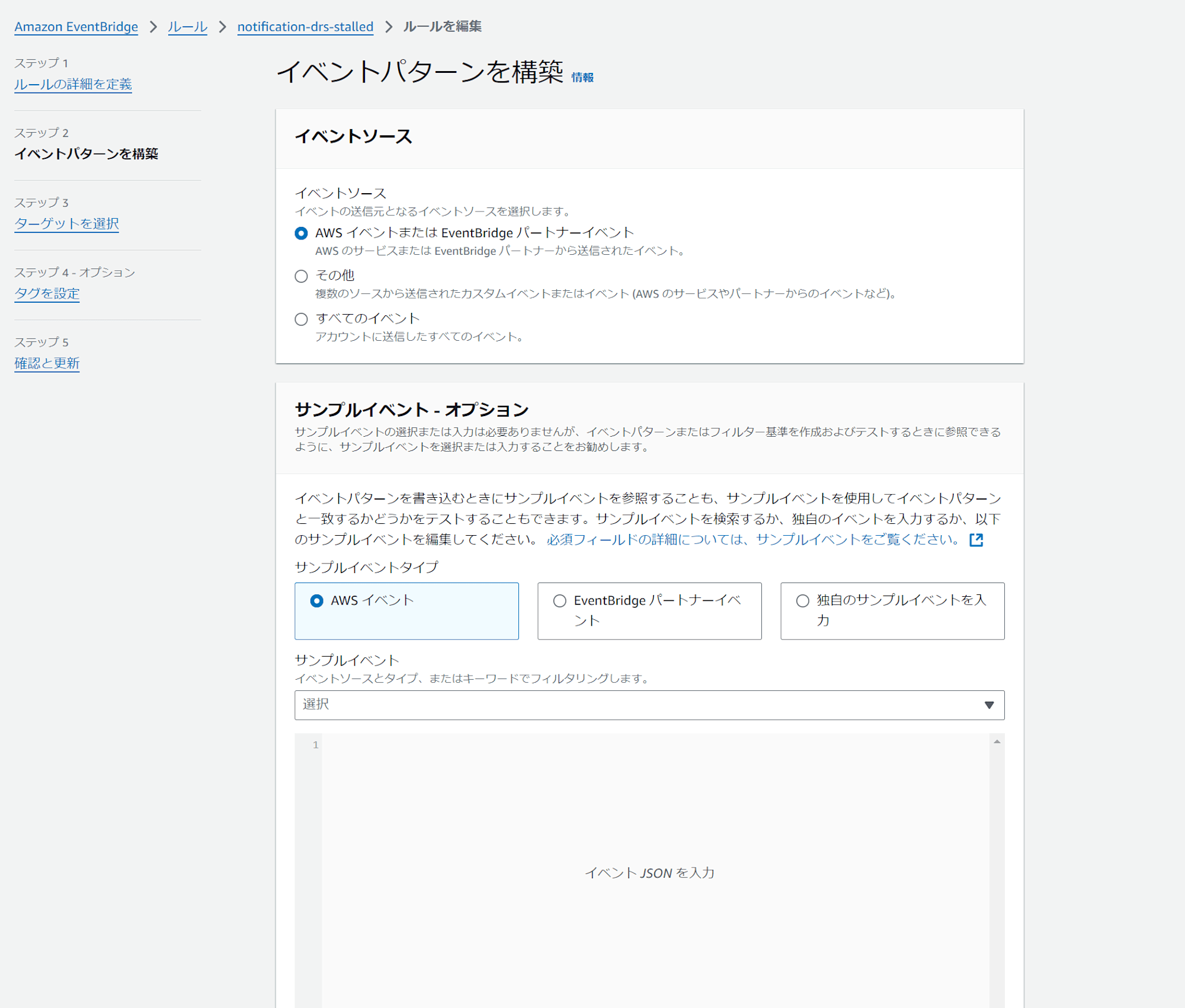Select AWS イベントまたは EventBridge パートナーイベント radio
Viewport: 1185px width, 1008px height.
coord(301,233)
